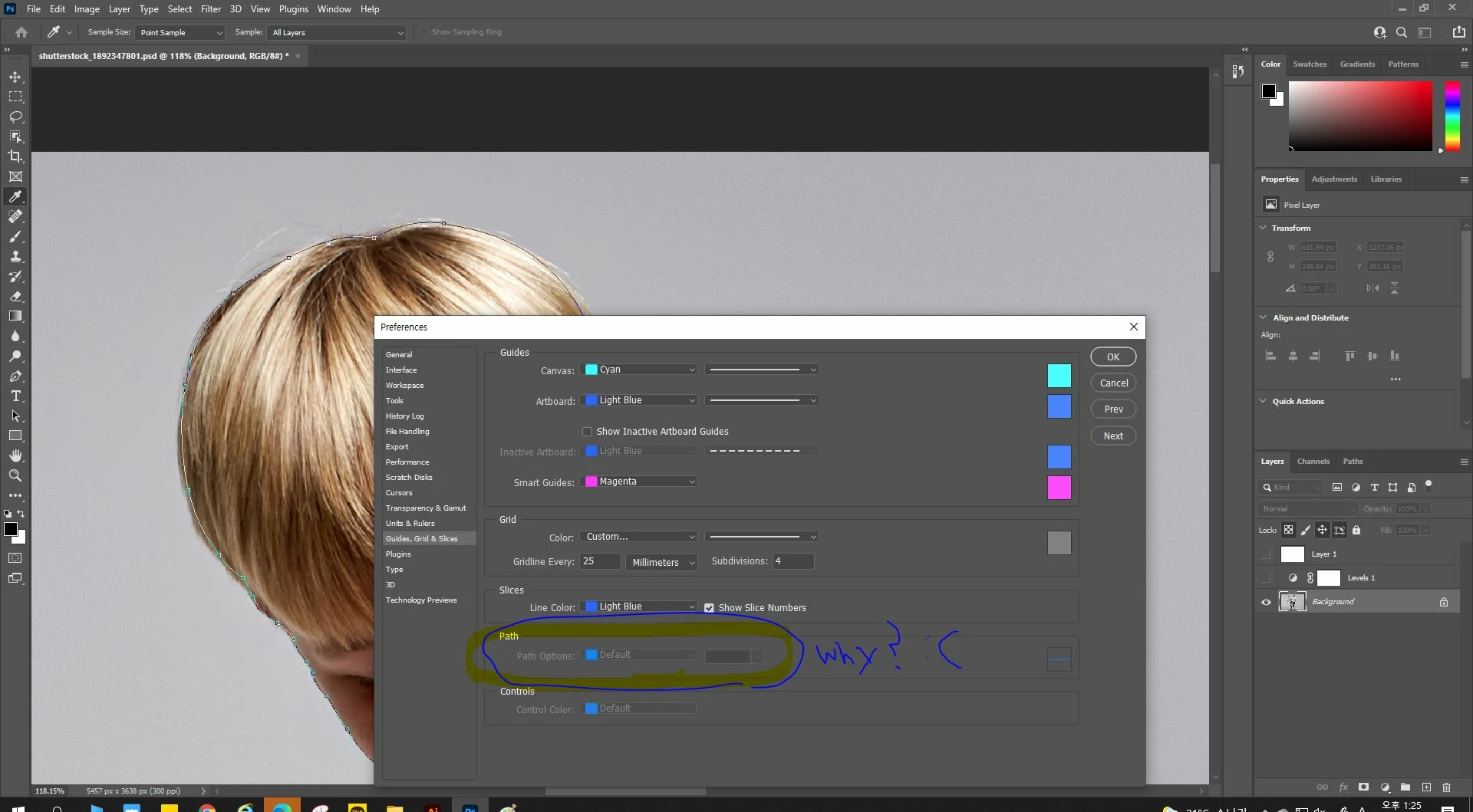Enable Show Inactive Artboard Guides checkbox

point(587,432)
